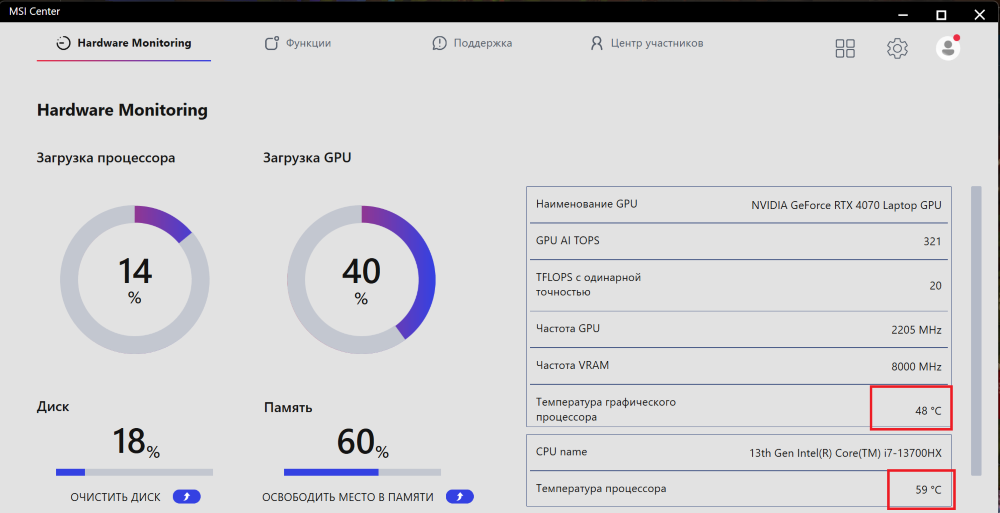The image size is (1000, 513).
Task: Open settings via the gear icon
Action: coord(897,48)
